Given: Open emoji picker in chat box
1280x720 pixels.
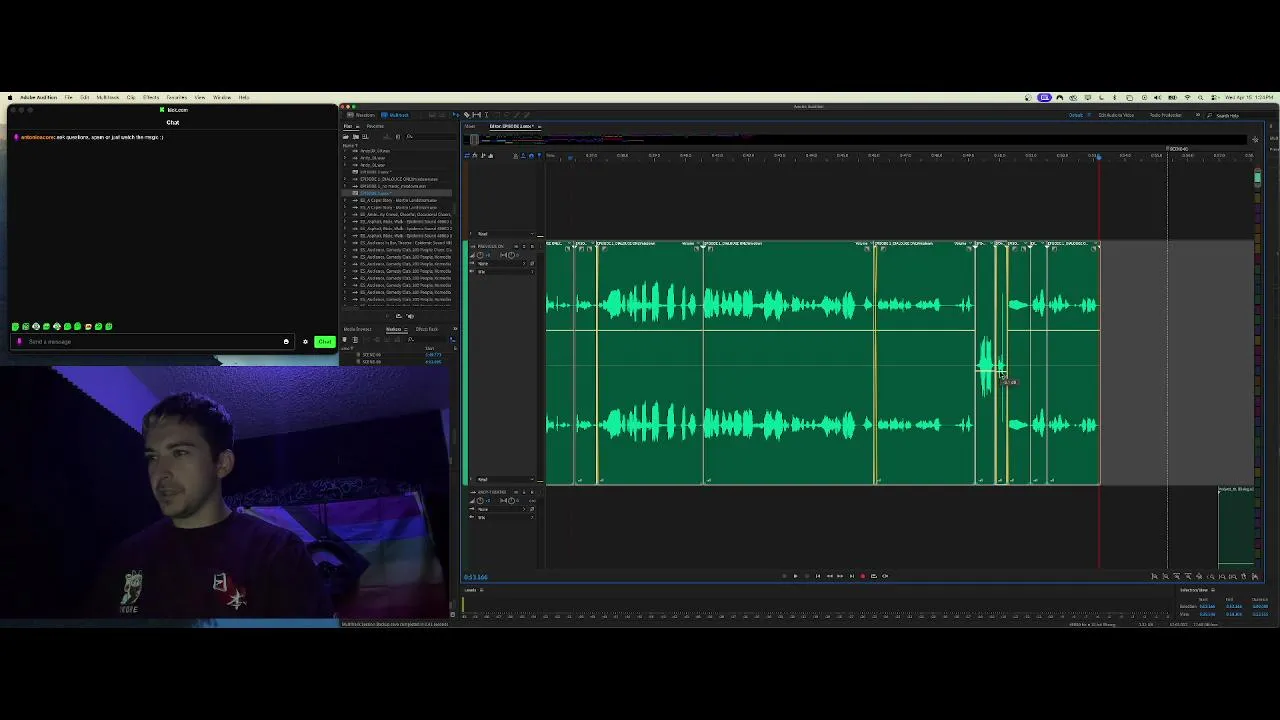Looking at the screenshot, I should click(286, 341).
